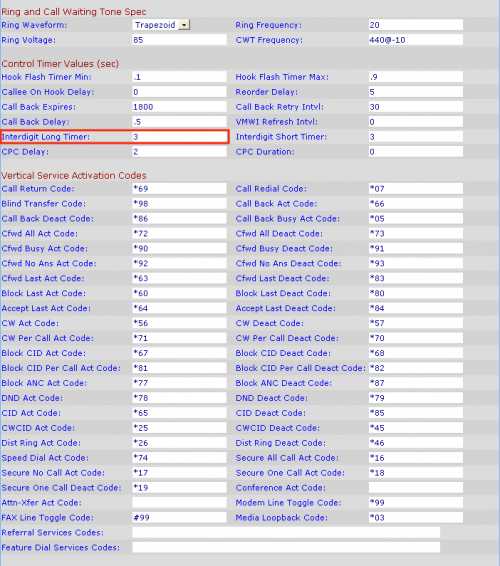Focus the Blind Transfer Code field

[x=179, y=204]
